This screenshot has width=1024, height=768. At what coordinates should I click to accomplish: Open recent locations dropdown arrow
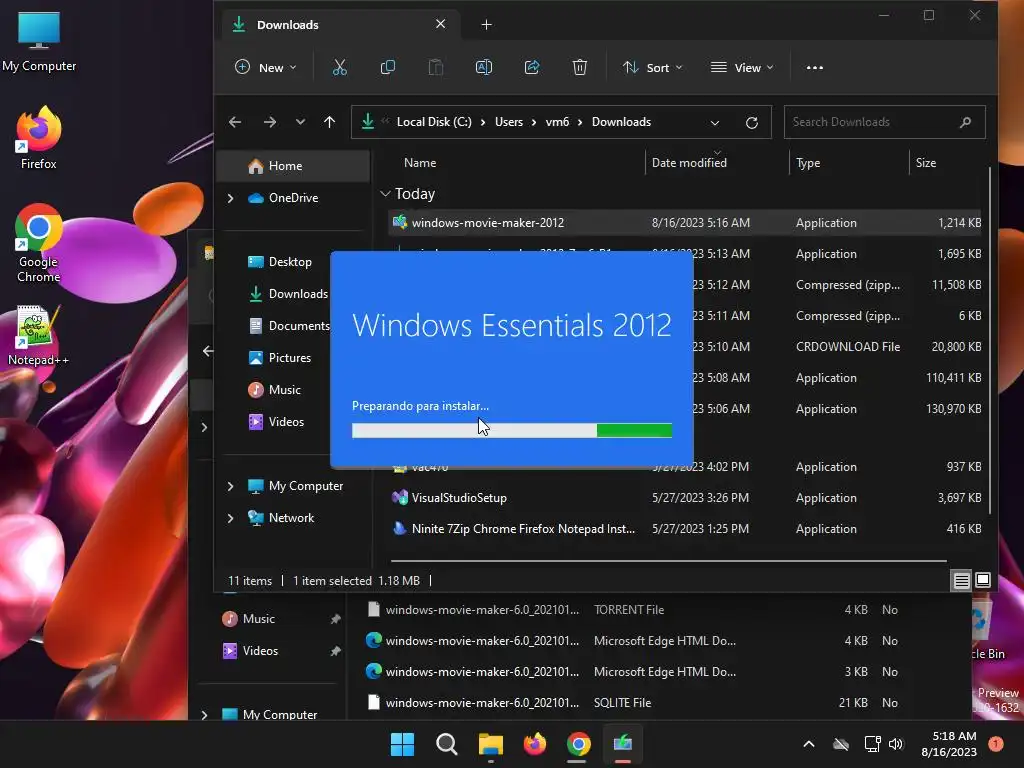300,122
